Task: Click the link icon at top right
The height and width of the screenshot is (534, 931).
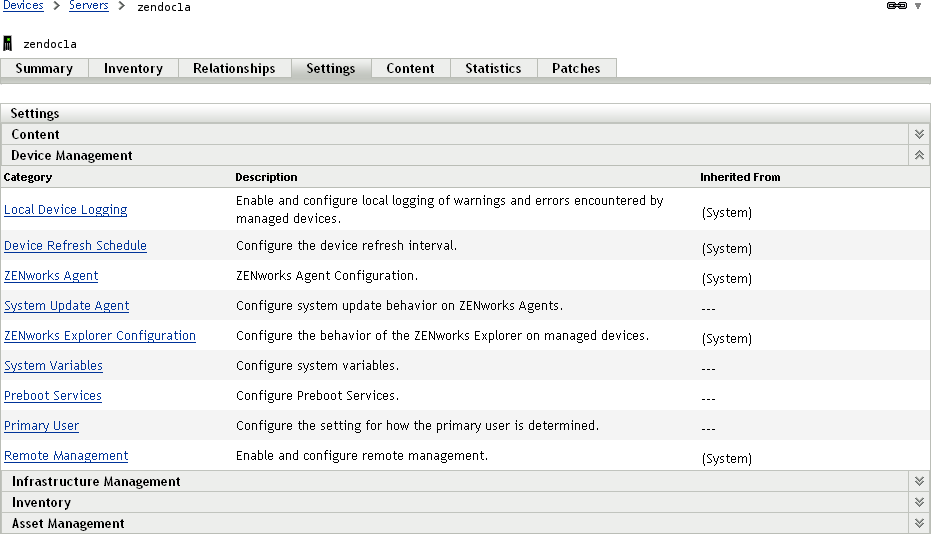Action: click(896, 6)
